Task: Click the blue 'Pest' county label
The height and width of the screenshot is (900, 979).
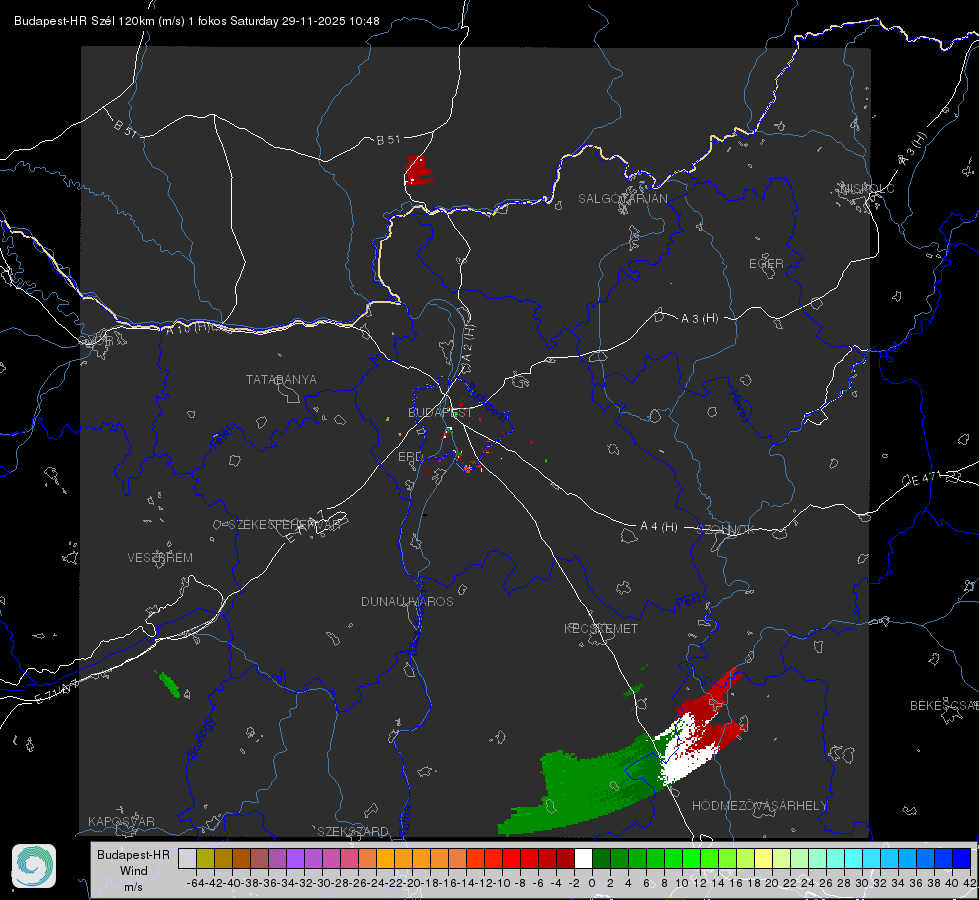Action: click(688, 602)
